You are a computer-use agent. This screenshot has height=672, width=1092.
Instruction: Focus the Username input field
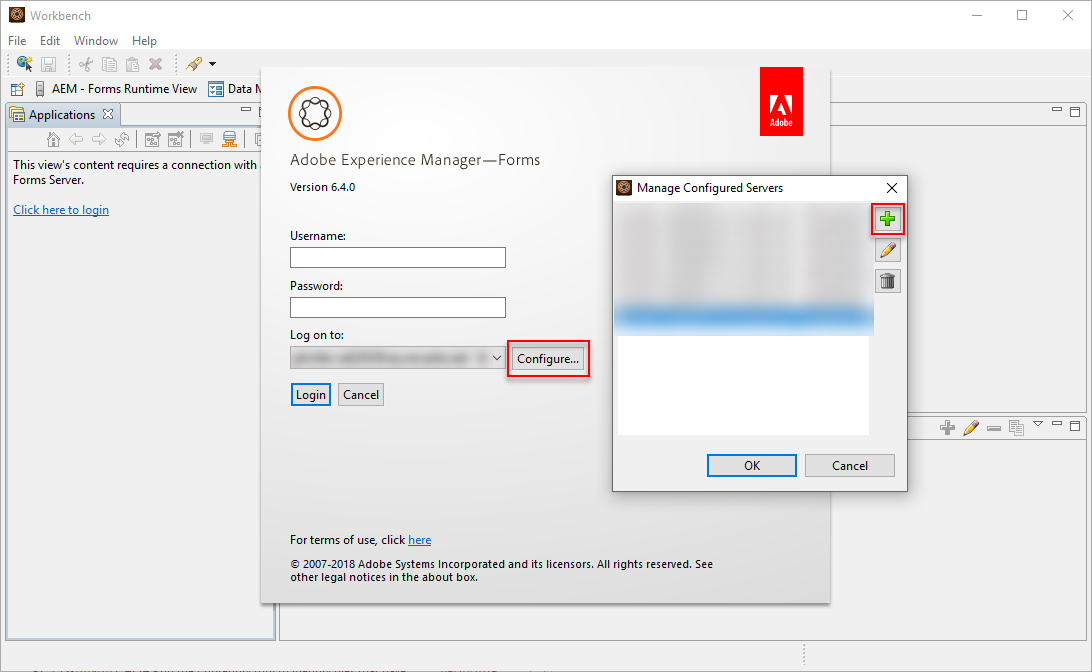[398, 258]
